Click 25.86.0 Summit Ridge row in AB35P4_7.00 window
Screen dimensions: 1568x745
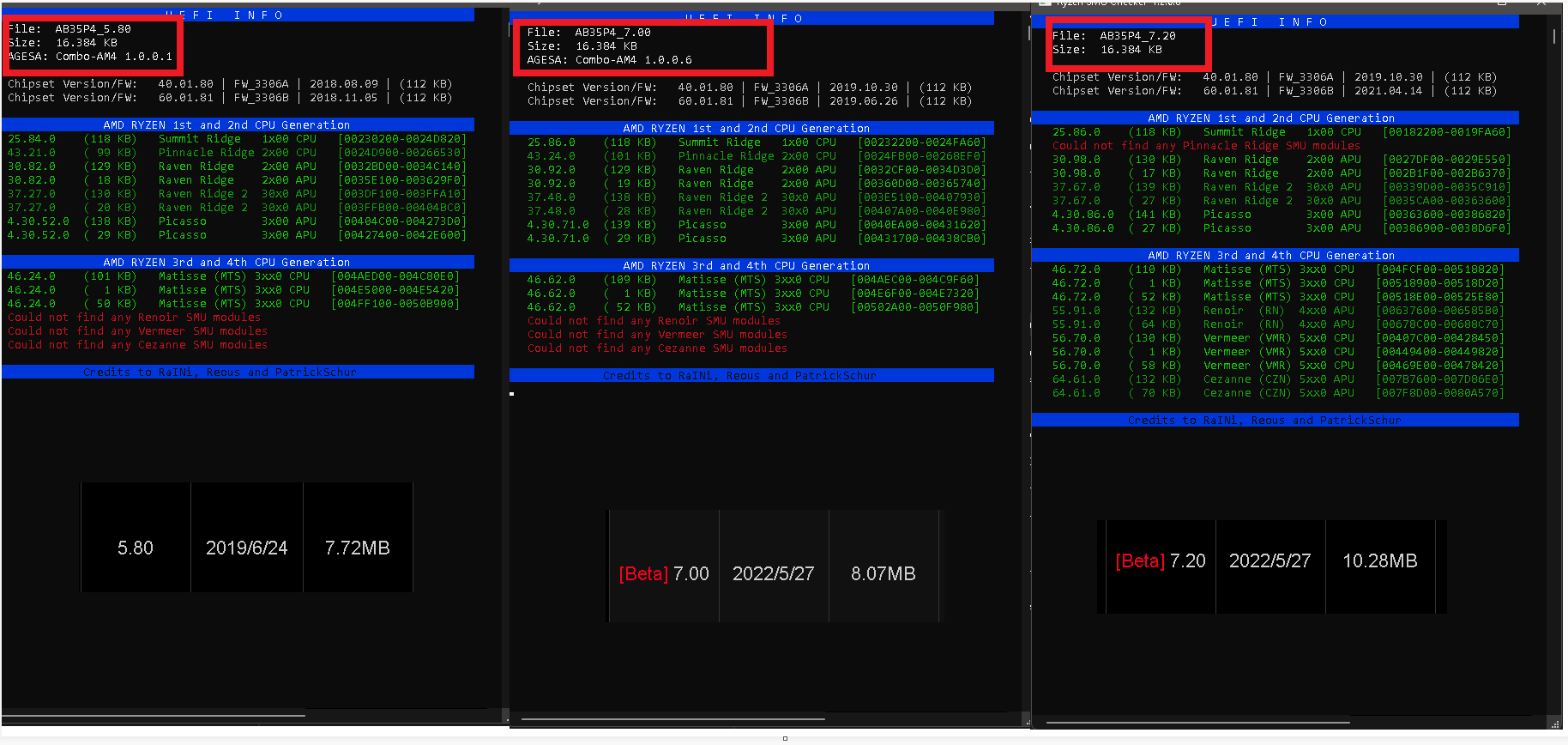757,142
